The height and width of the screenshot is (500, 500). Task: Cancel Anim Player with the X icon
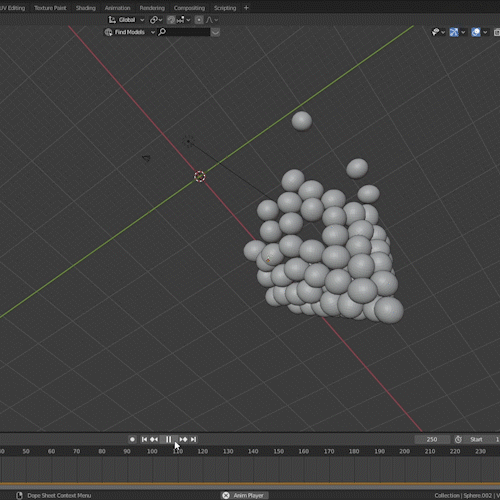226,495
